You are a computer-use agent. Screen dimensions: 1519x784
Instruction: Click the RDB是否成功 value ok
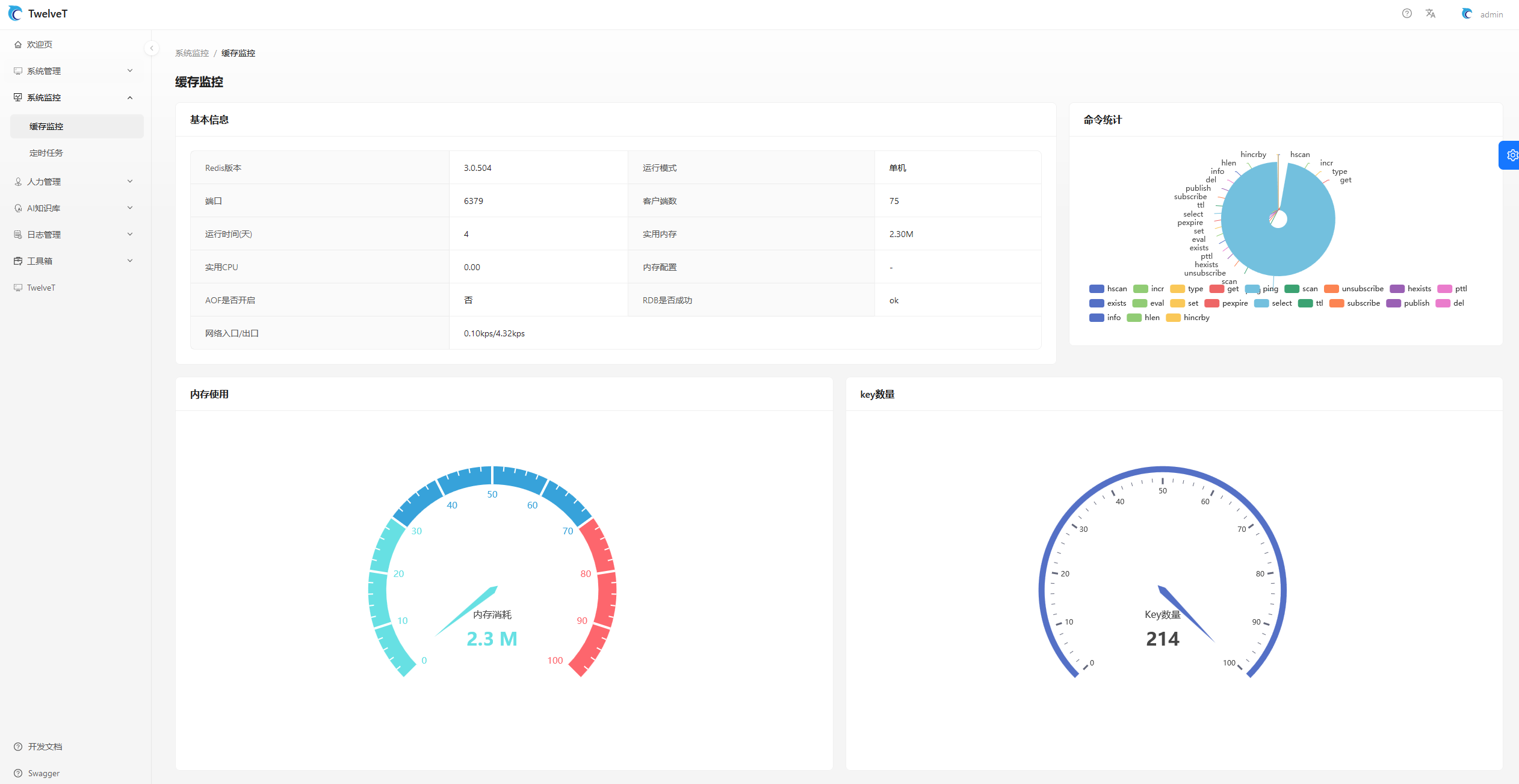894,300
